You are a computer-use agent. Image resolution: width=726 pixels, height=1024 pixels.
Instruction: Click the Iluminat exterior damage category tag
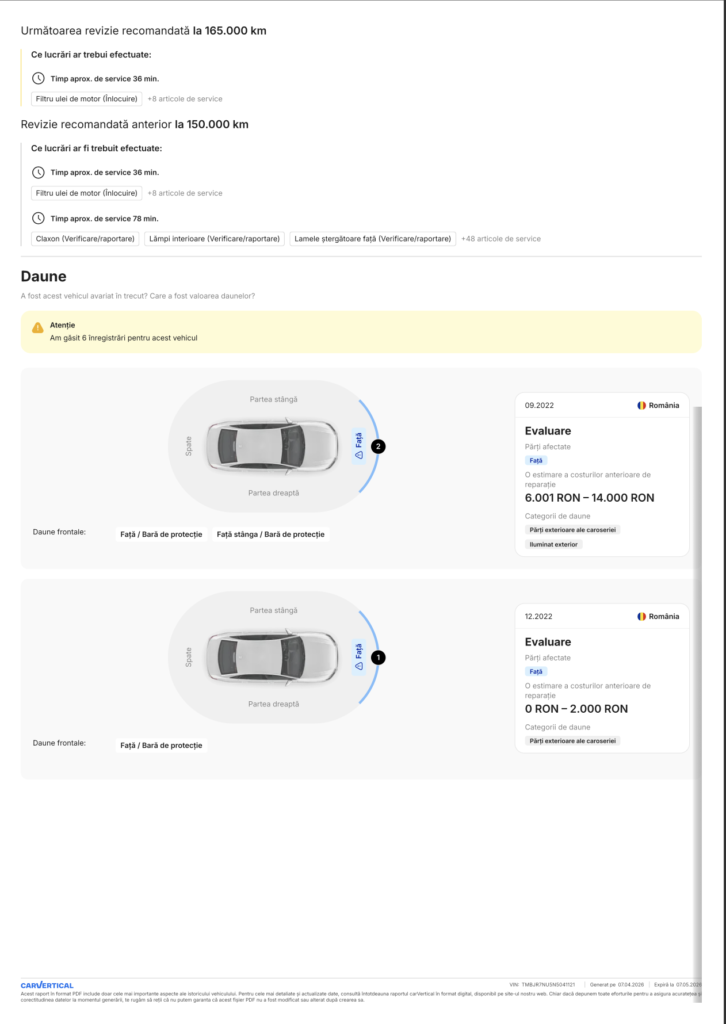[x=554, y=544]
